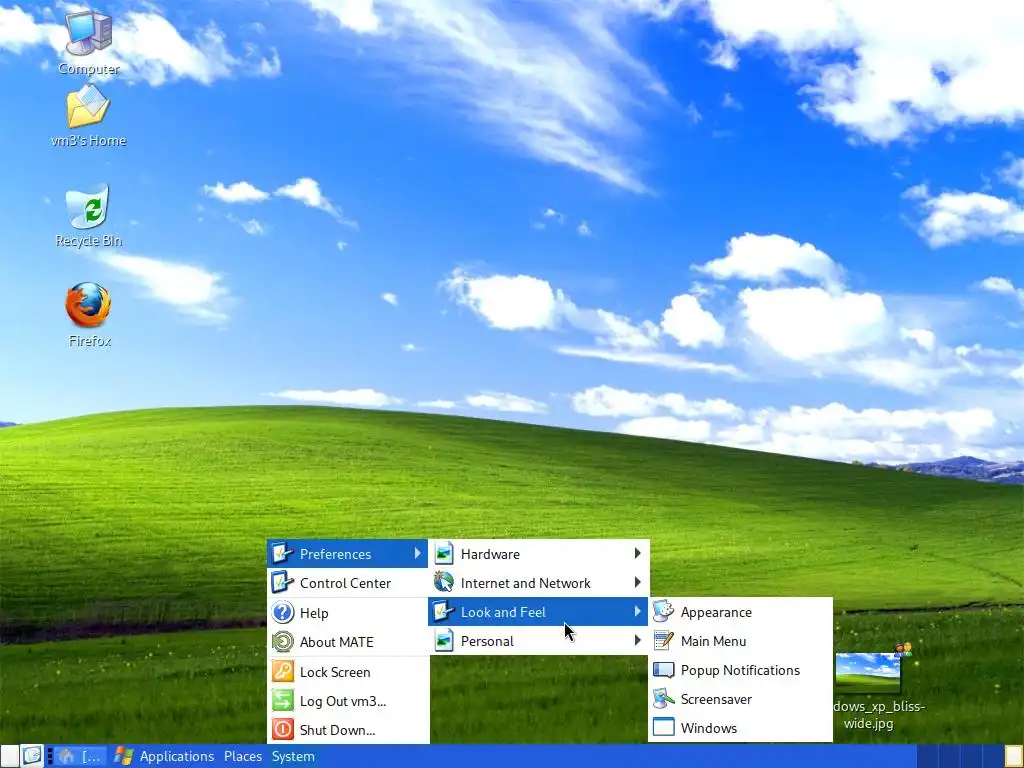Click the Lock Screen key icon

(283, 671)
